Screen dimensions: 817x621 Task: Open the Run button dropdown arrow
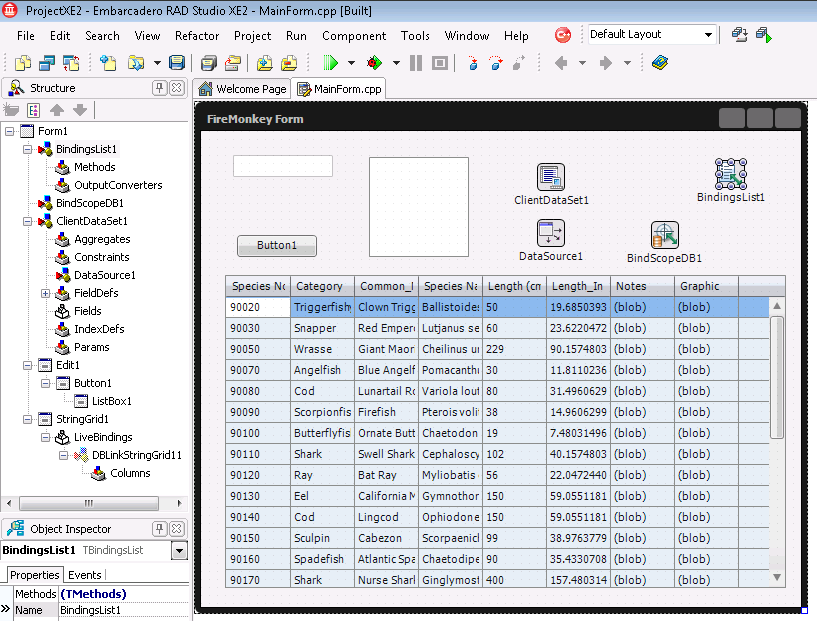pyautogui.click(x=351, y=63)
